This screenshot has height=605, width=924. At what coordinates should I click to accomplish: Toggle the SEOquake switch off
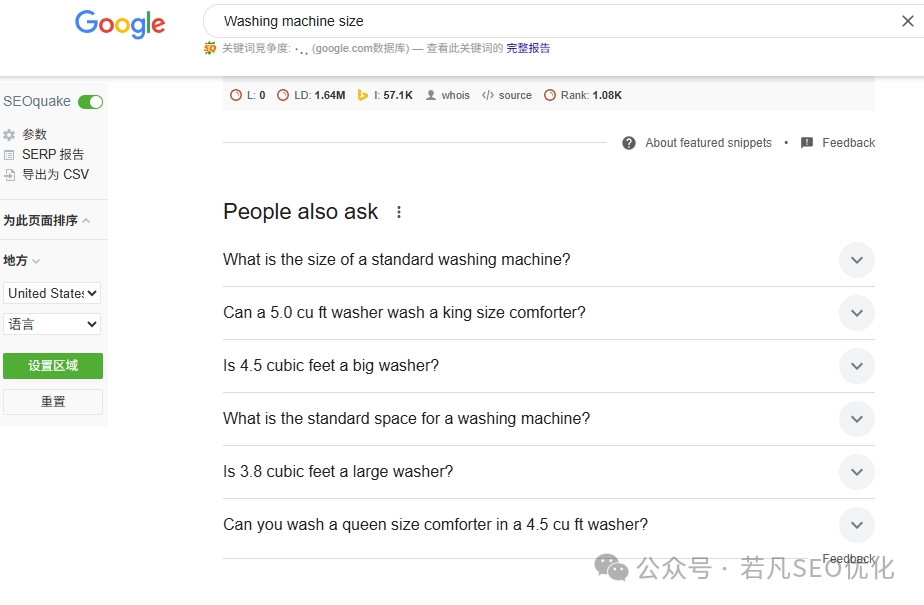tap(91, 102)
